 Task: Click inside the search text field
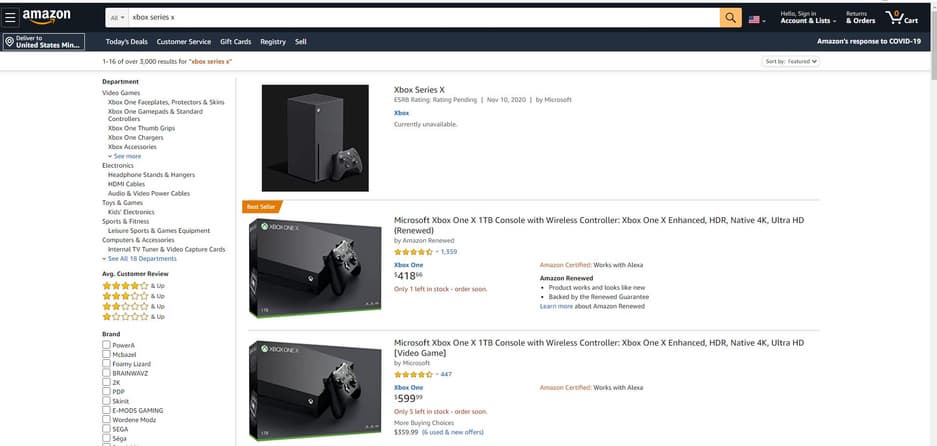[x=420, y=18]
